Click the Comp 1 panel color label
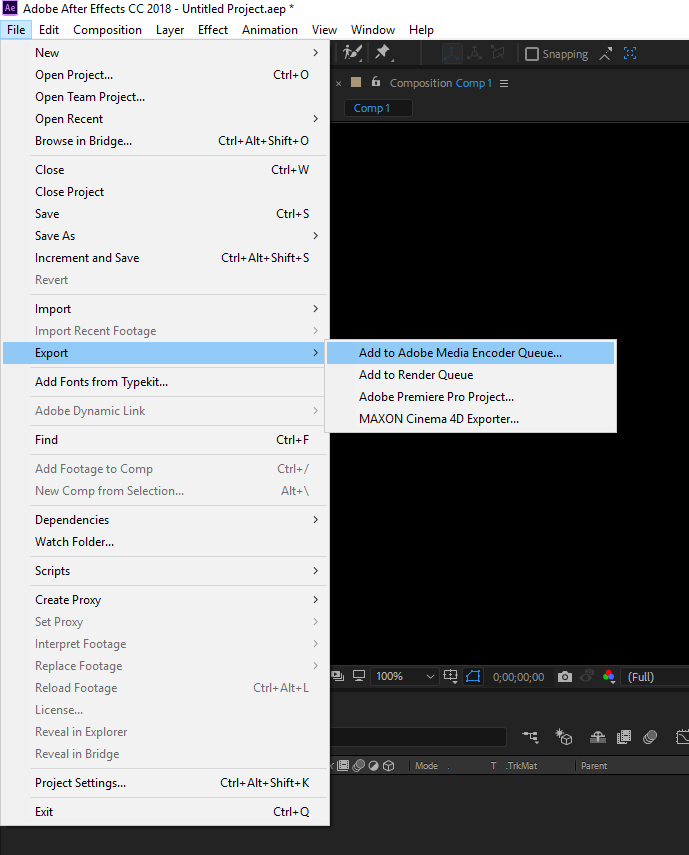Viewport: 689px width, 855px height. click(x=356, y=82)
